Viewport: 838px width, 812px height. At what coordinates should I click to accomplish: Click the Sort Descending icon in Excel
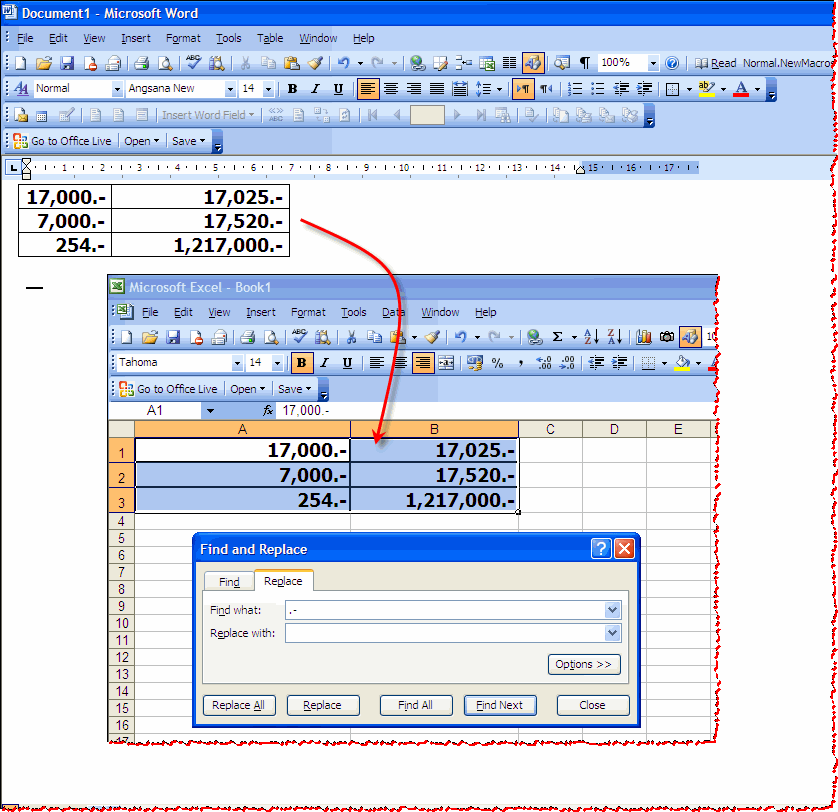click(615, 337)
